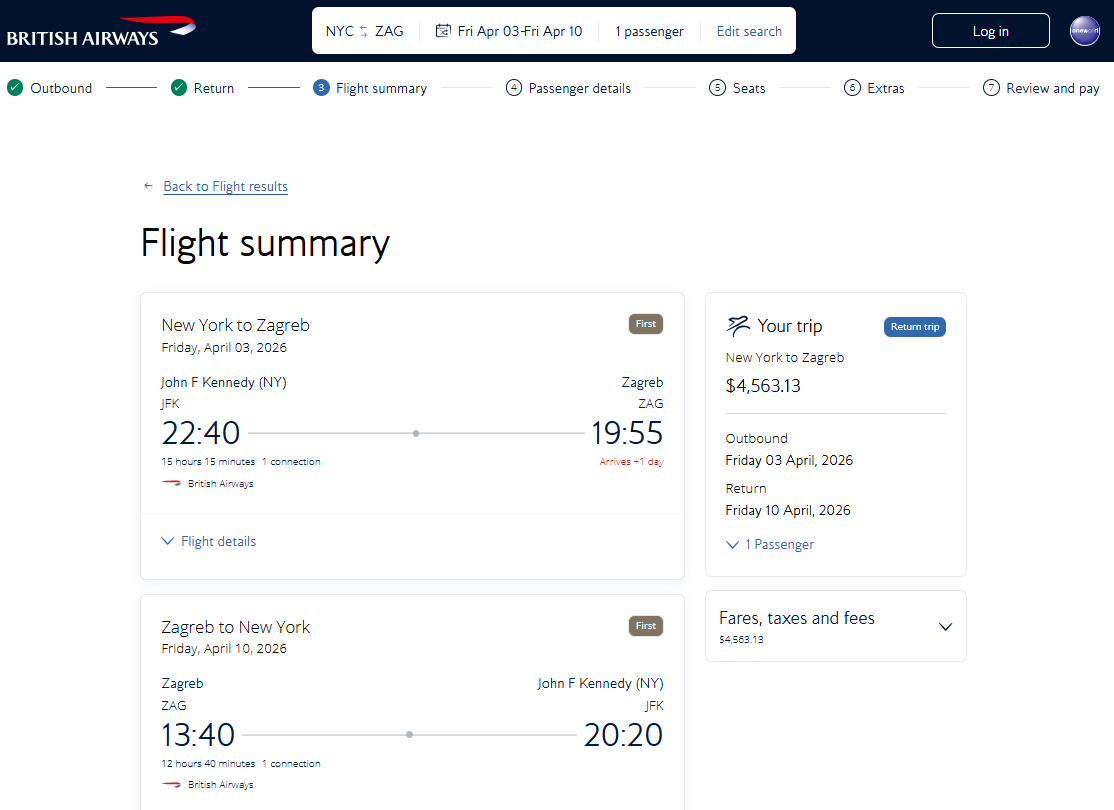Expand the 1 Passenger section
1114x810 pixels.
(769, 544)
